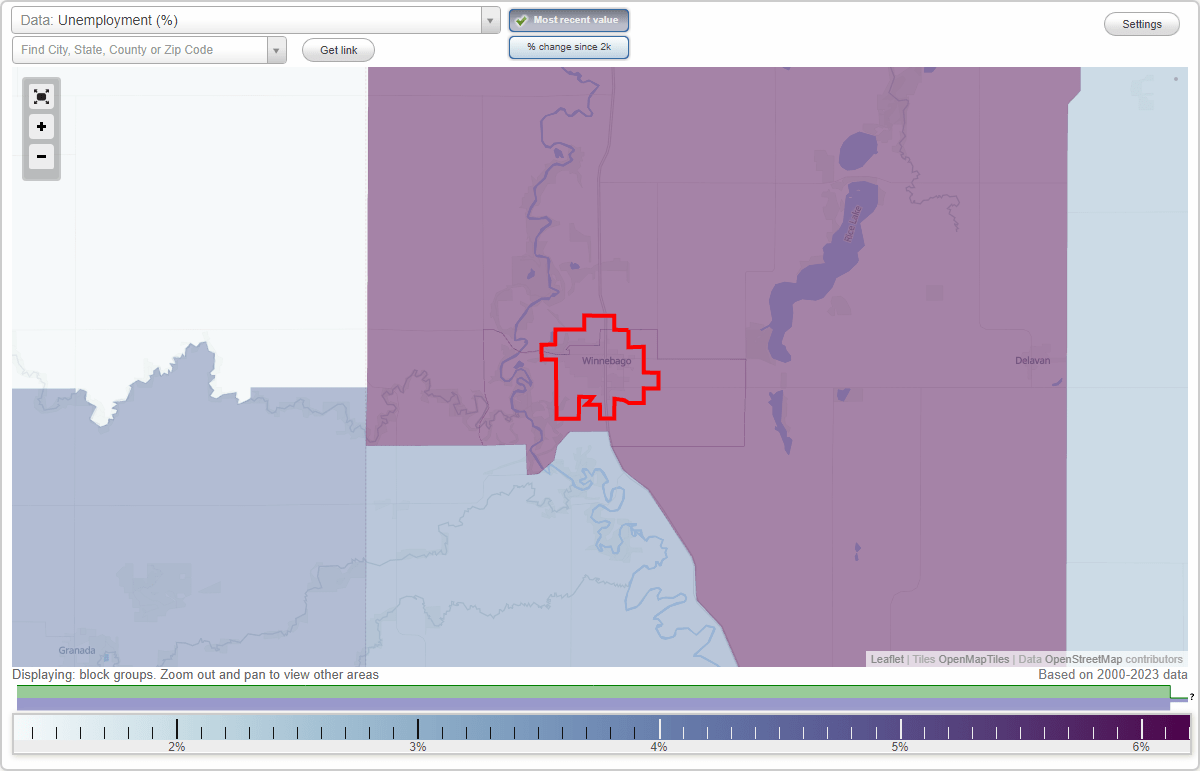Click the question mark beside coverage bars

pyautogui.click(x=1191, y=696)
